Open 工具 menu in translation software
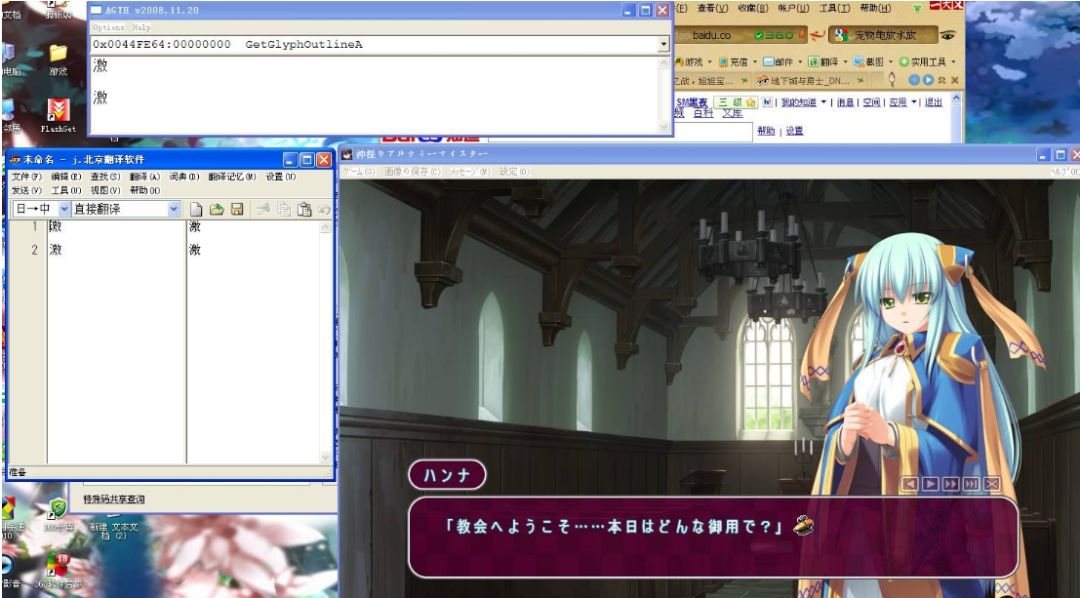The height and width of the screenshot is (598, 1080). 65,190
